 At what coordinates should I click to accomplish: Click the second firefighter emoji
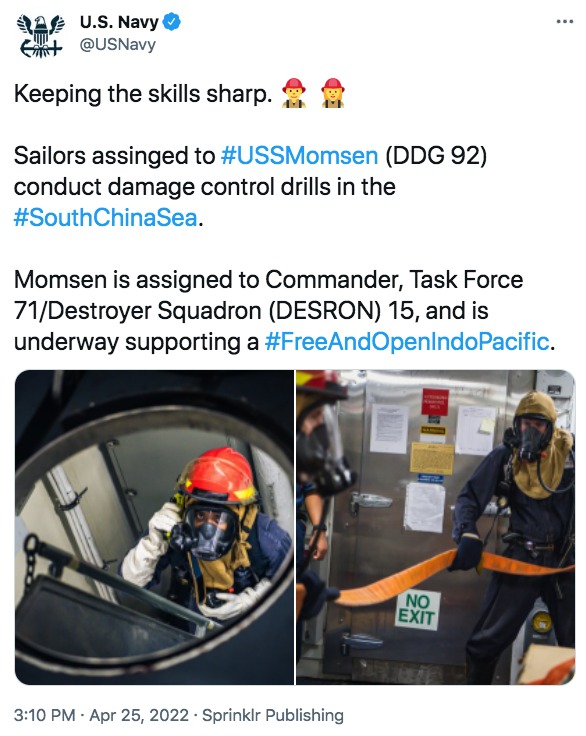333,93
